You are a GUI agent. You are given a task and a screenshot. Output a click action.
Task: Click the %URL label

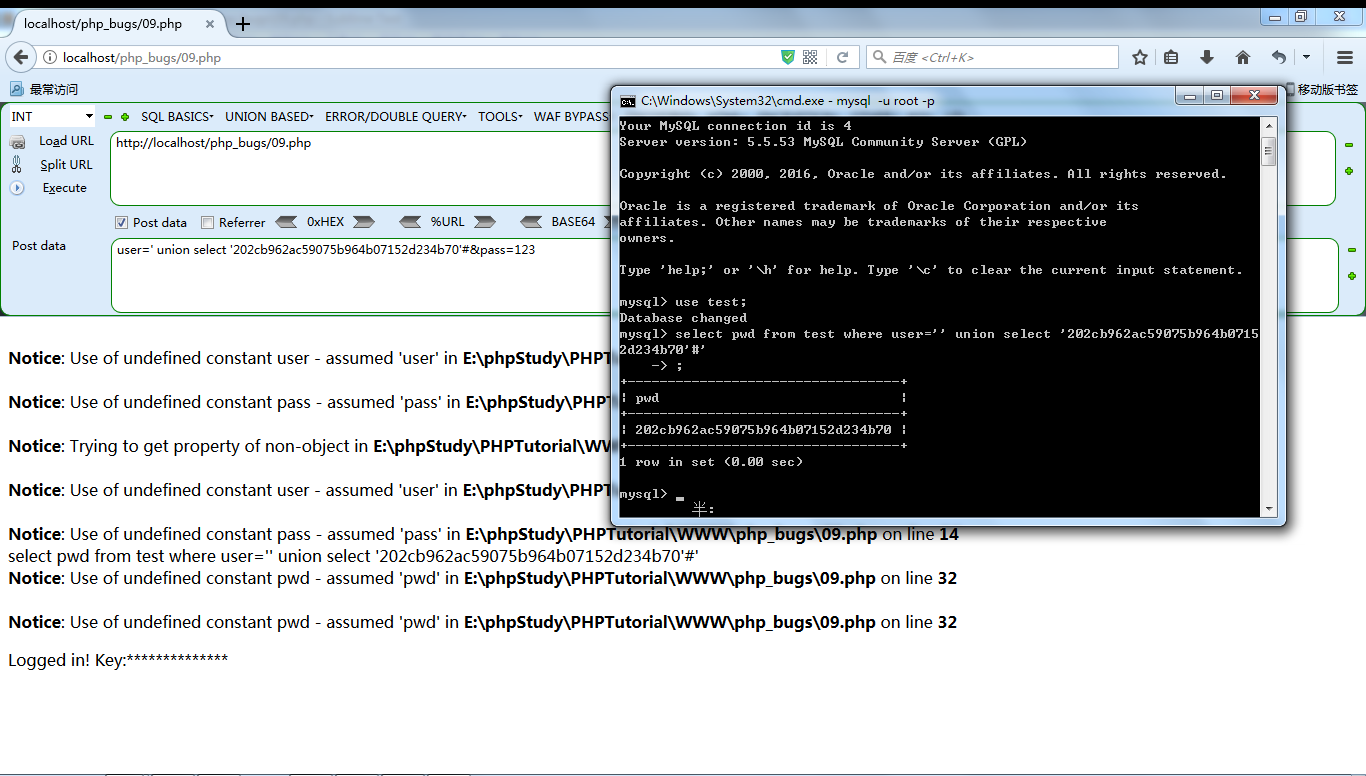[x=448, y=222]
